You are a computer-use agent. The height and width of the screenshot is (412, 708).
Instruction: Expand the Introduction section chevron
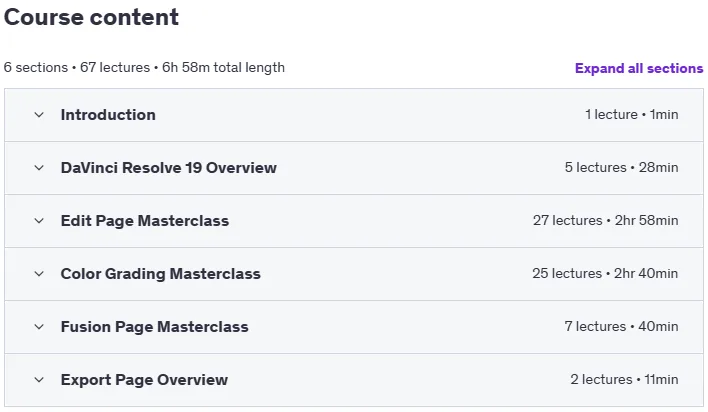click(39, 115)
